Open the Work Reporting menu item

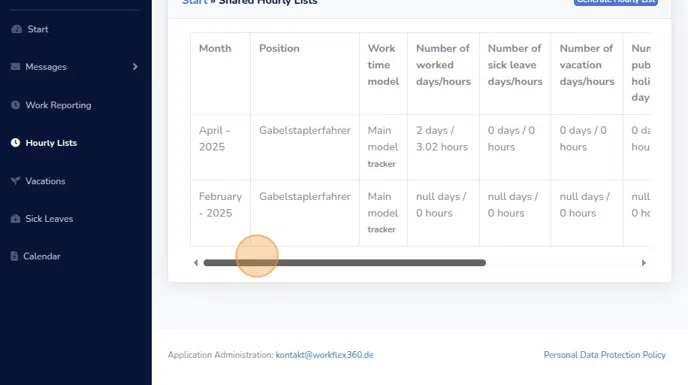[x=58, y=105]
